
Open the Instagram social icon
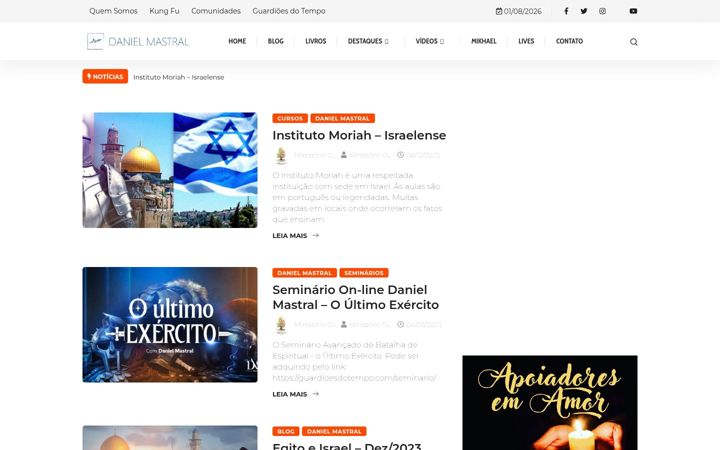(x=602, y=11)
